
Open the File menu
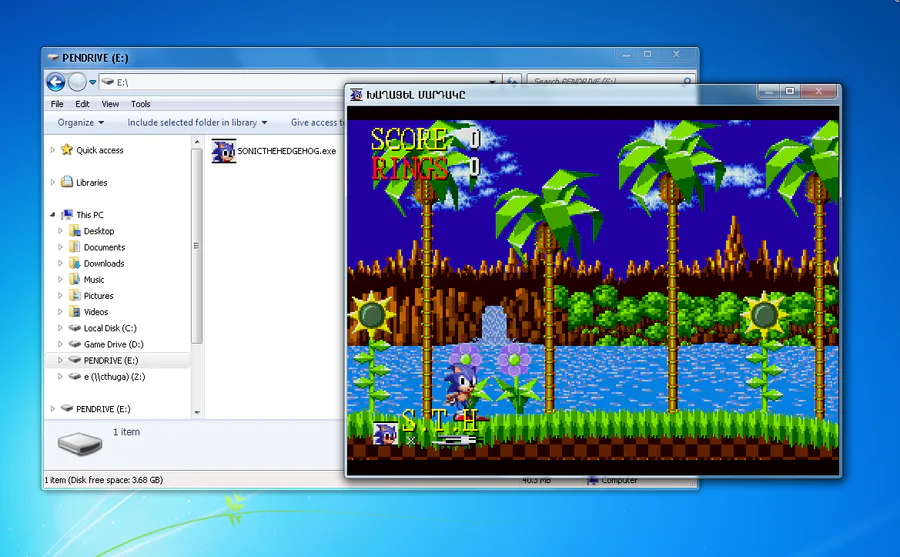(57, 104)
